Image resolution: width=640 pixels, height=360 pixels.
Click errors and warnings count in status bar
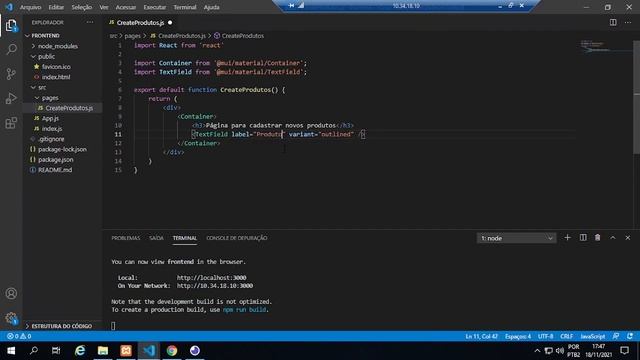coord(19,336)
